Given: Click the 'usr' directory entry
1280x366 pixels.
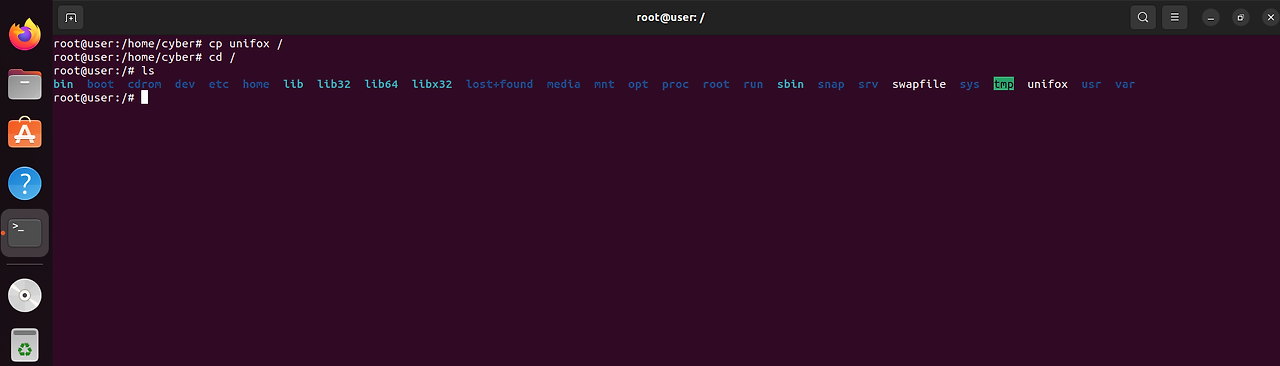Looking at the screenshot, I should [1091, 84].
